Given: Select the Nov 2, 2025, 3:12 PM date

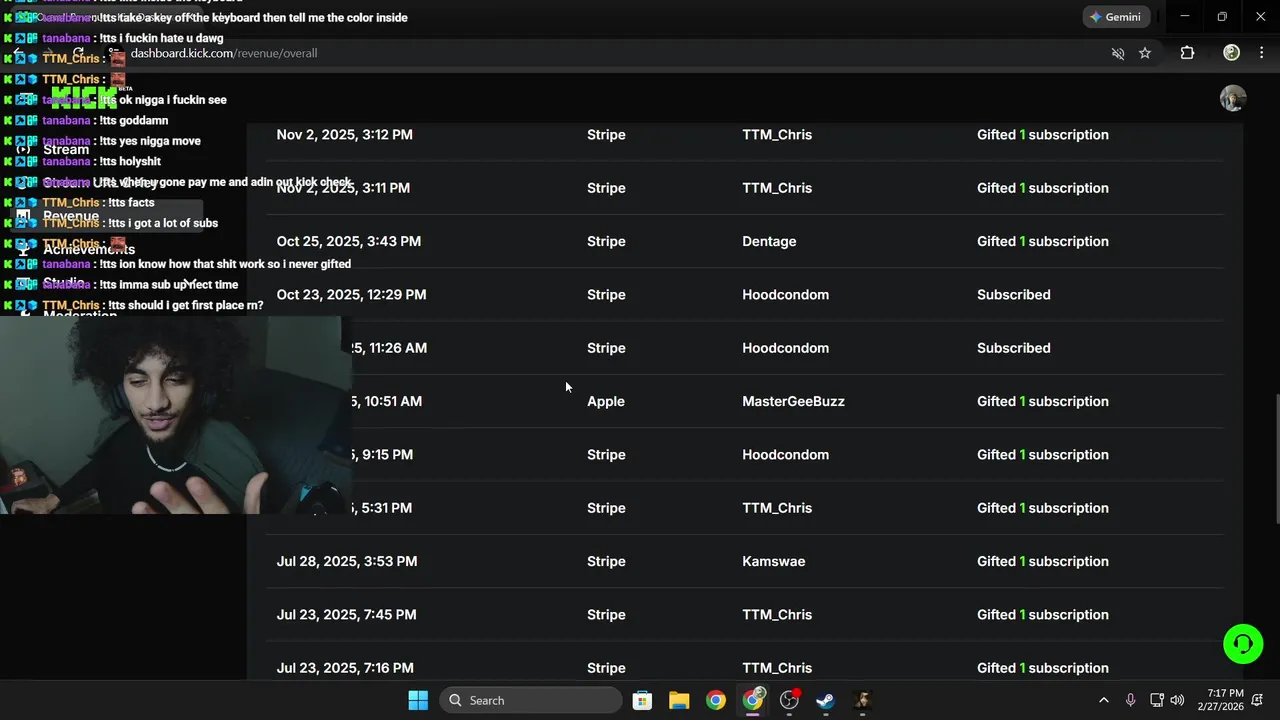Looking at the screenshot, I should click(x=344, y=134).
